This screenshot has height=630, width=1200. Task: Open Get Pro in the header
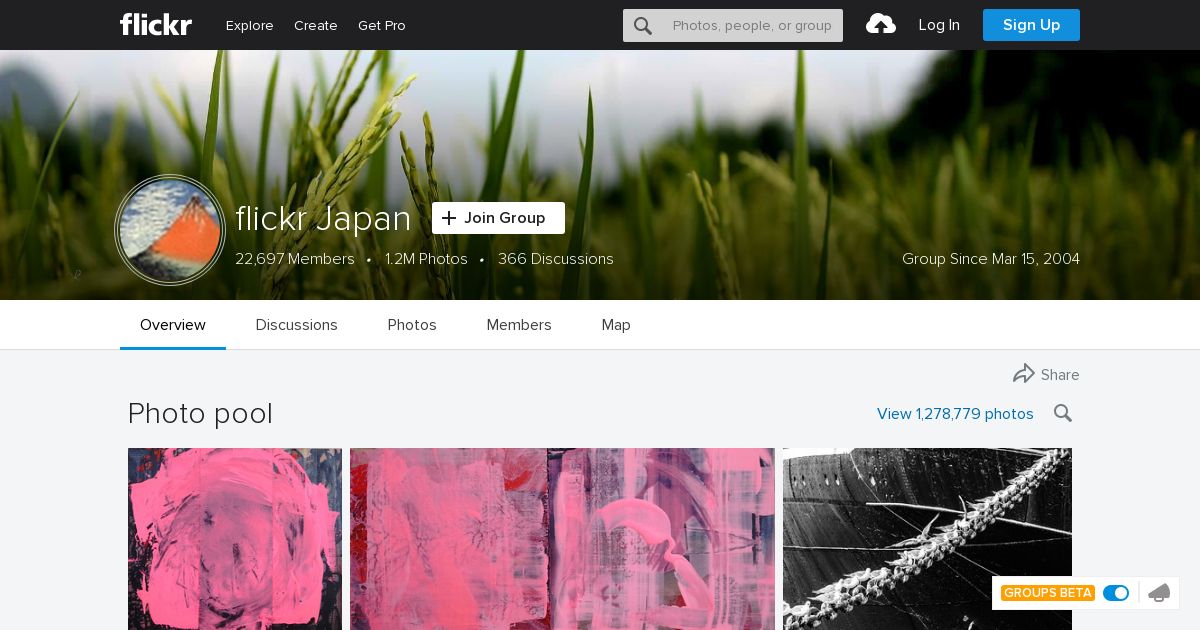(382, 25)
